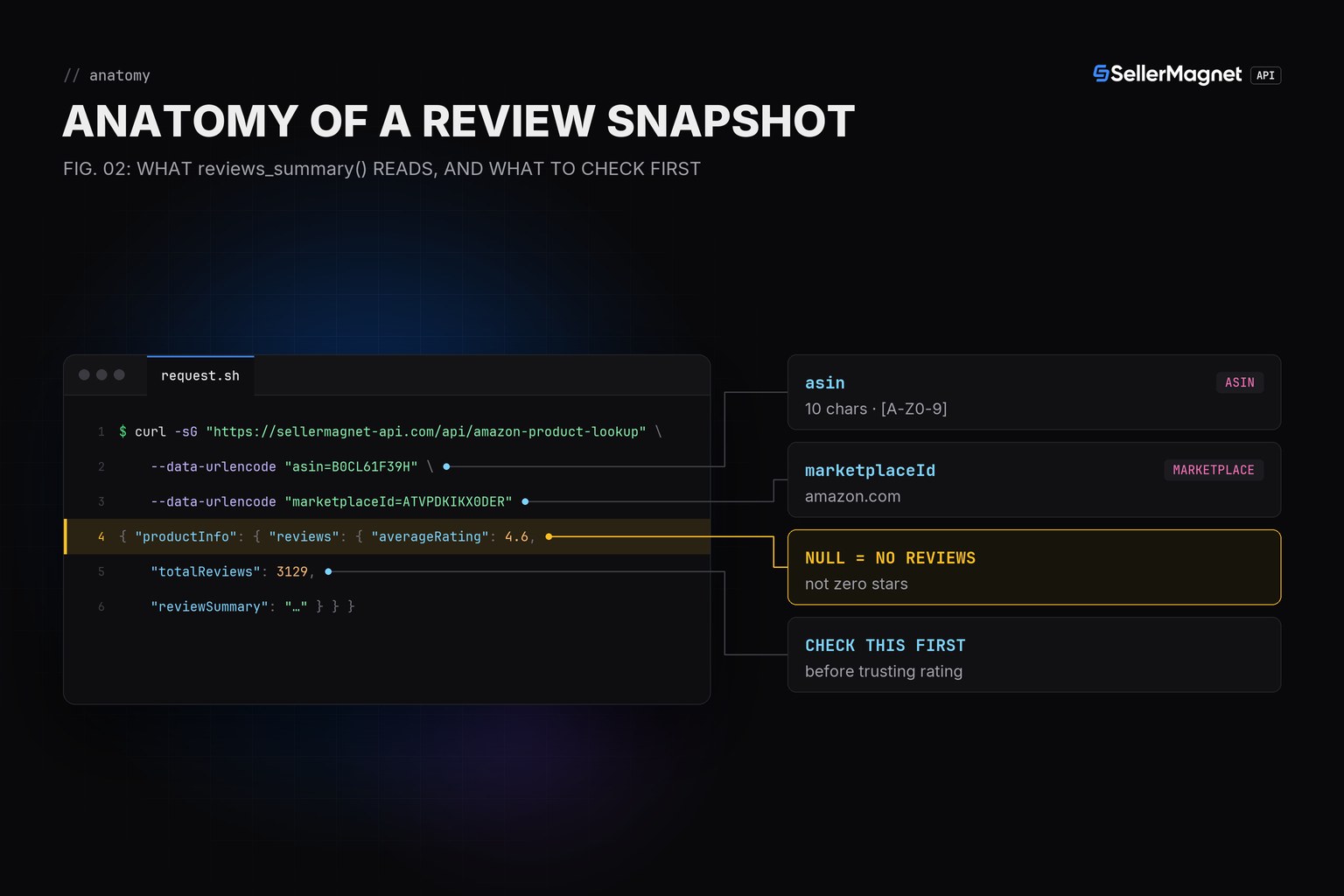Click line number 4 in gutter
The image size is (1344, 896).
[x=101, y=536]
